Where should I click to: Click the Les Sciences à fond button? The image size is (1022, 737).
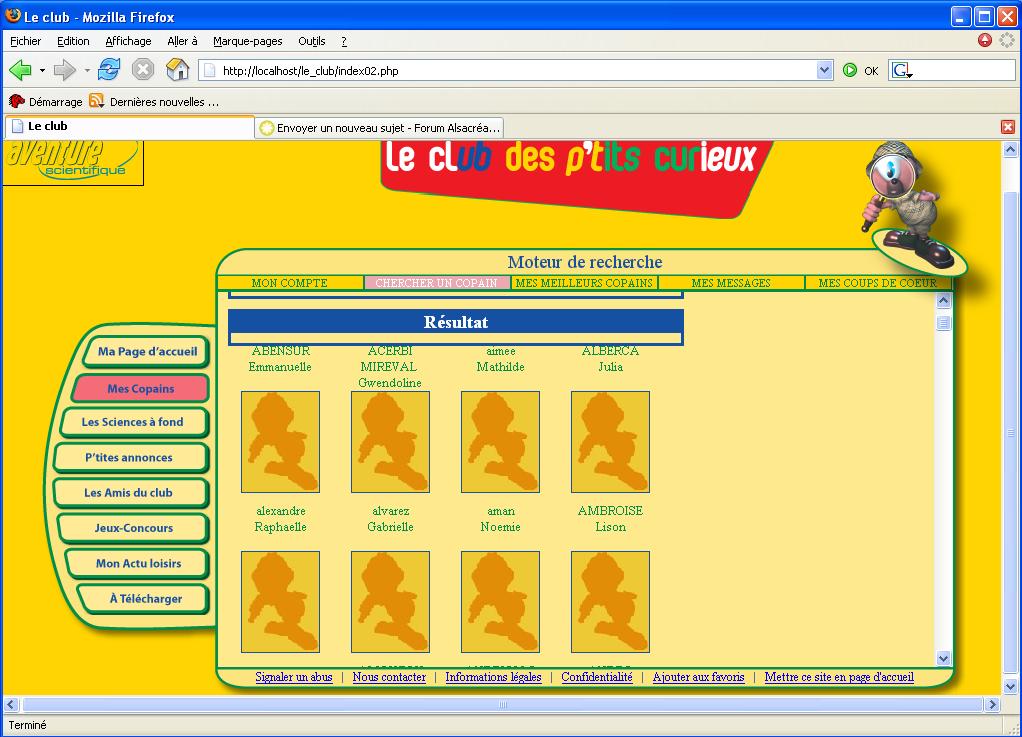pyautogui.click(x=133, y=422)
